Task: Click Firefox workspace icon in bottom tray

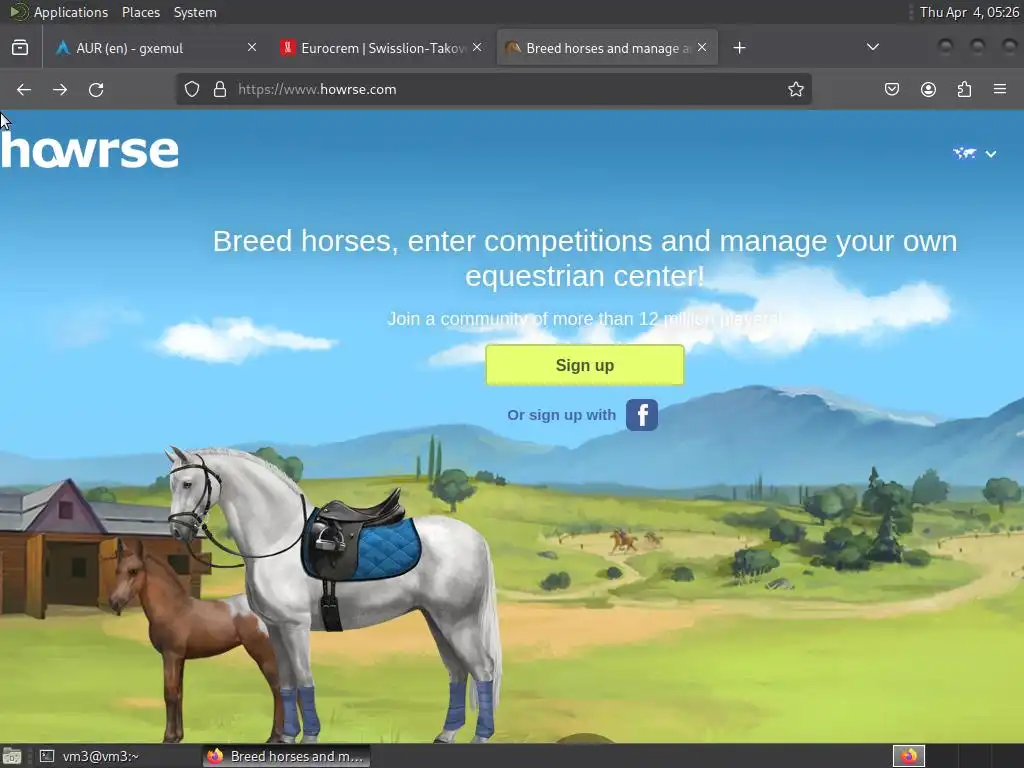Action: click(908, 756)
